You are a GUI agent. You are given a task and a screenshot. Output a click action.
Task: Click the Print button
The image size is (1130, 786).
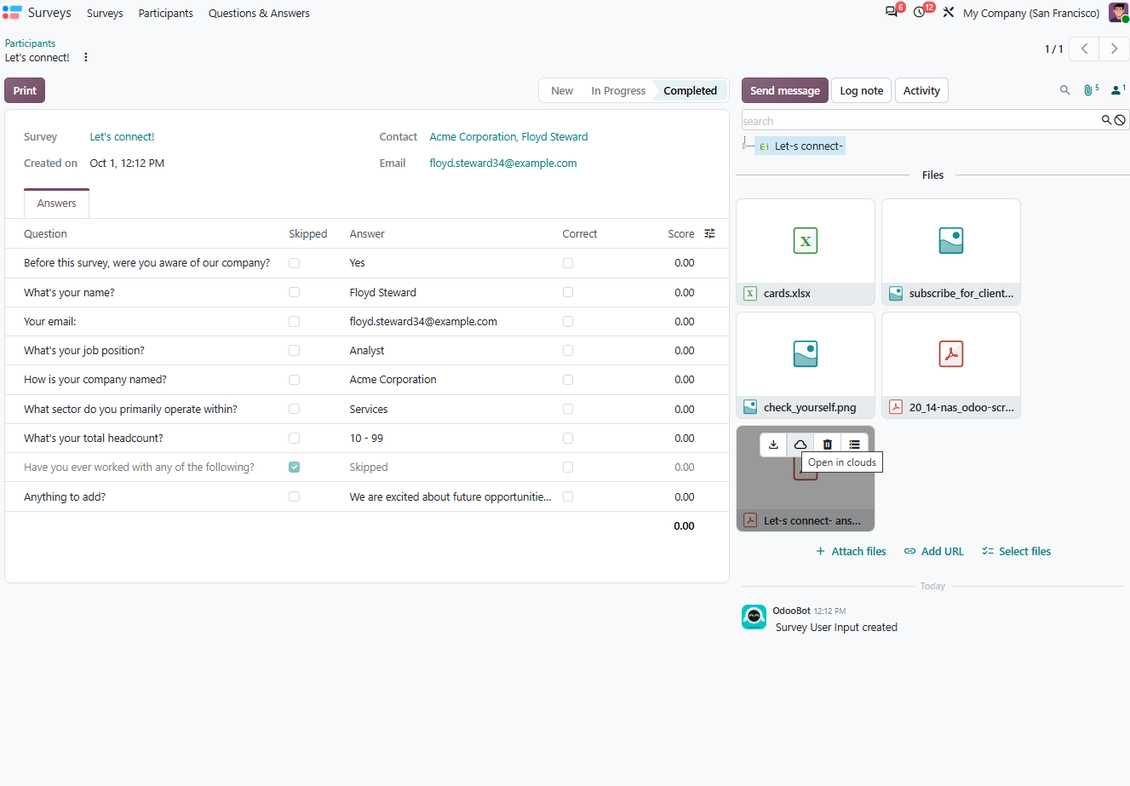click(25, 91)
